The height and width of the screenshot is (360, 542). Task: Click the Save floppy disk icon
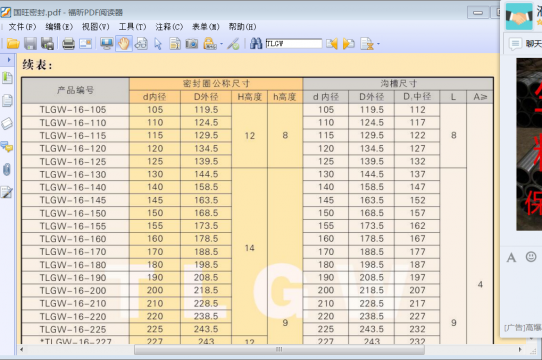30,44
